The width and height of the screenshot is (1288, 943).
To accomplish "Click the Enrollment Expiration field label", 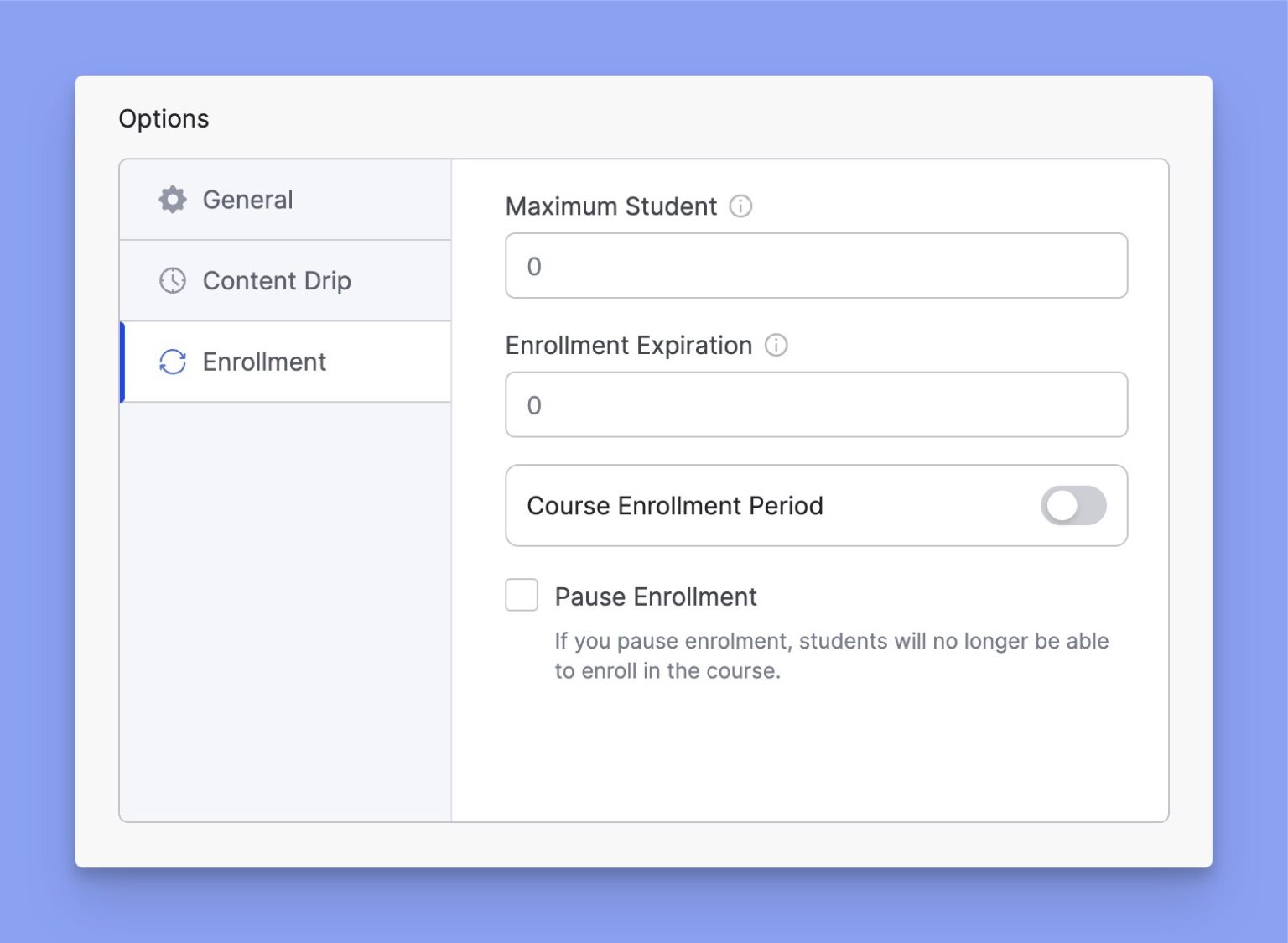I will pyautogui.click(x=629, y=345).
